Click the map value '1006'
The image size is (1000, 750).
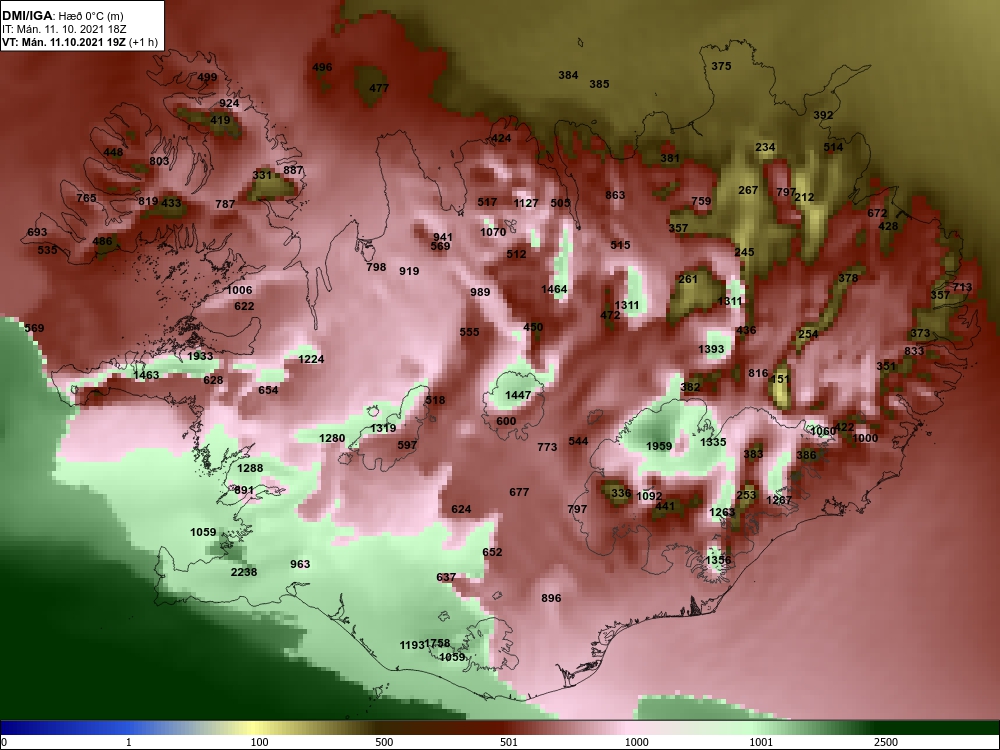pos(240,290)
